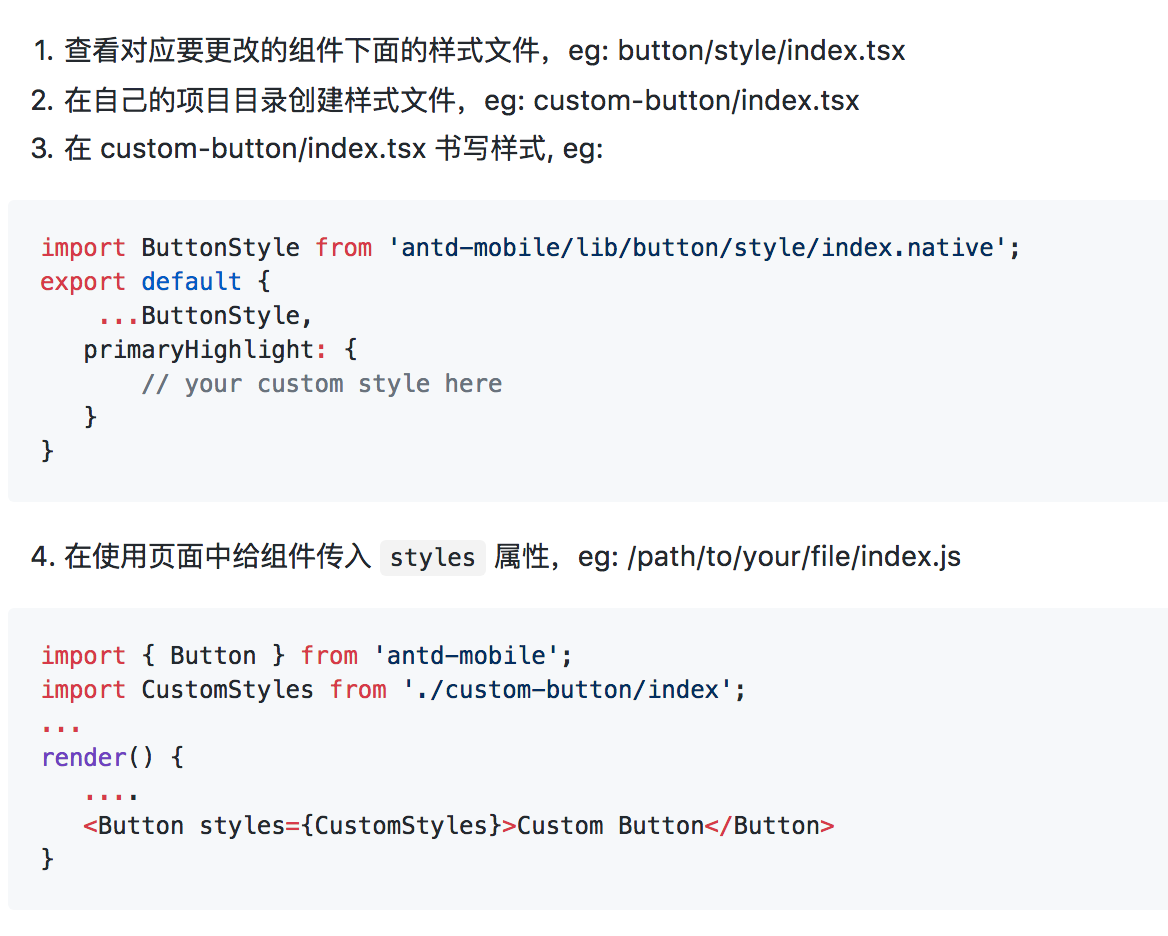Click the 'primaryHighlight' property name
1168x936 pixels.
click(x=198, y=349)
